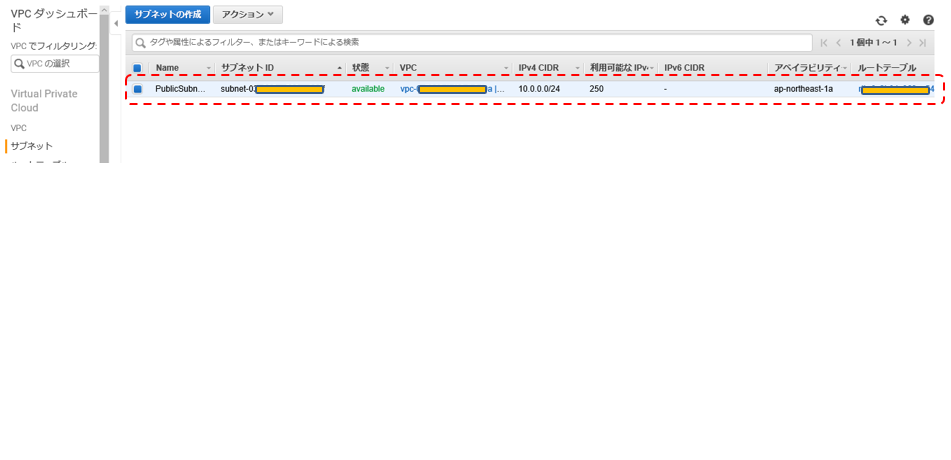Go to next page of results
951x460 pixels.
coord(909,42)
